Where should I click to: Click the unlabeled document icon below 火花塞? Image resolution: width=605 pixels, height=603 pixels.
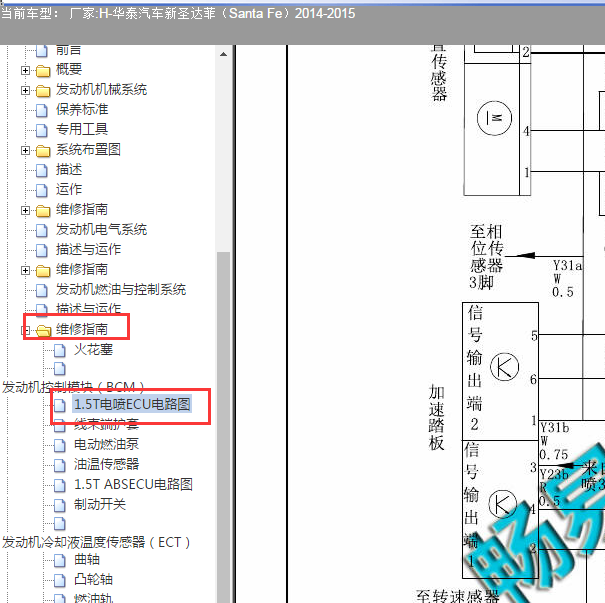click(x=59, y=368)
